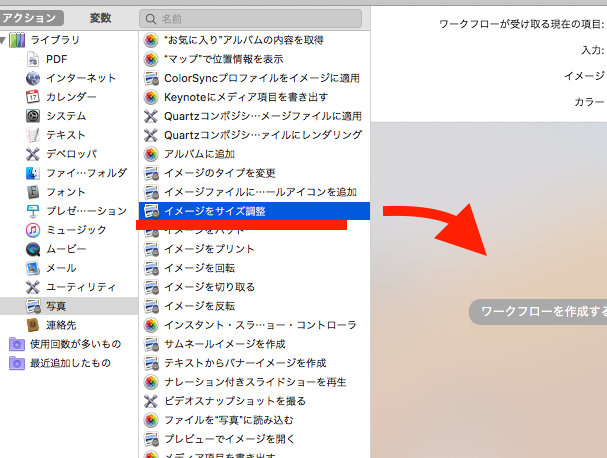
Task: Select サムネールイメージを作成 action
Action: click(254, 344)
